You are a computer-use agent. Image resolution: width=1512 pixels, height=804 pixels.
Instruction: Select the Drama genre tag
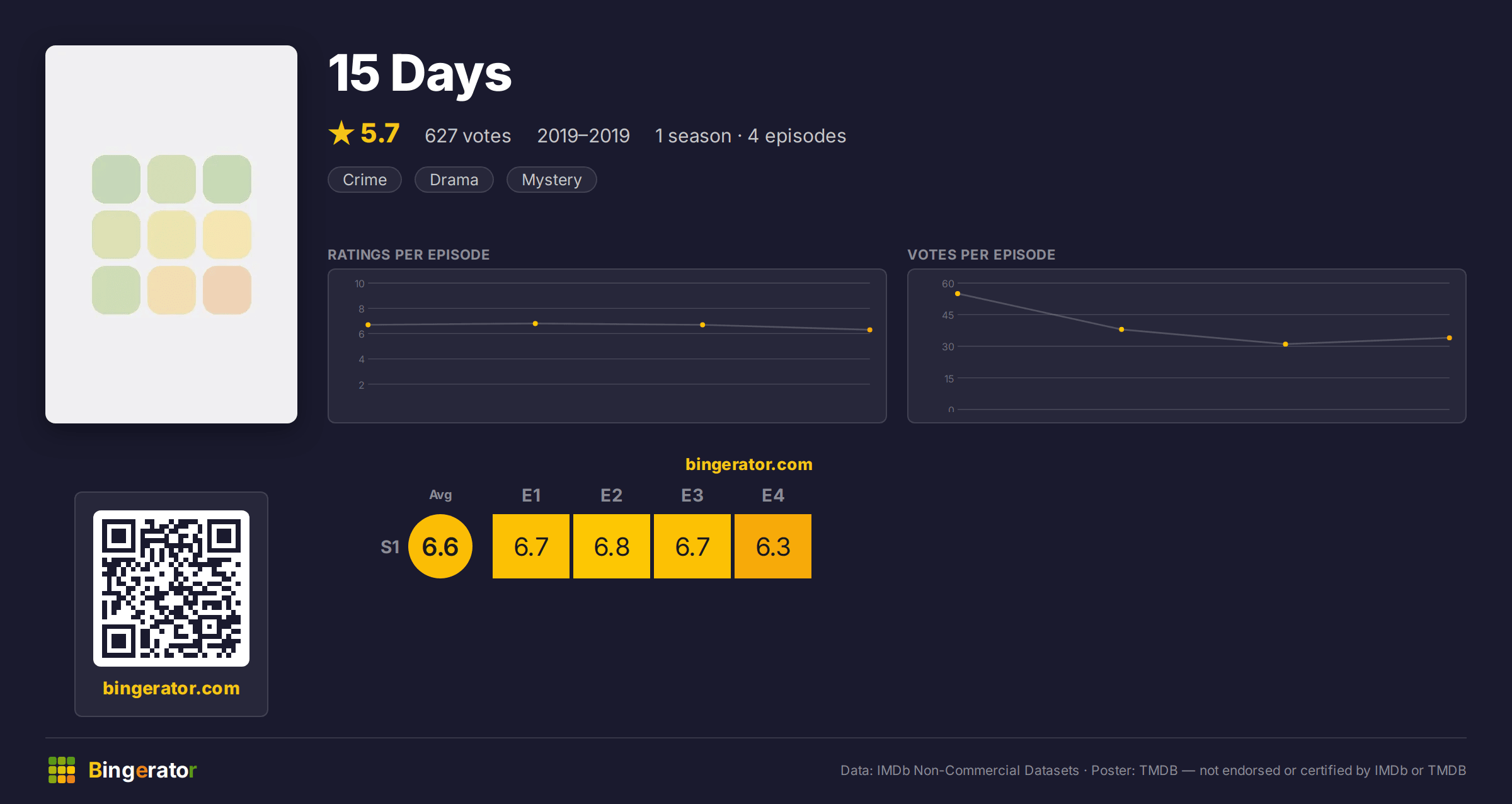point(454,180)
